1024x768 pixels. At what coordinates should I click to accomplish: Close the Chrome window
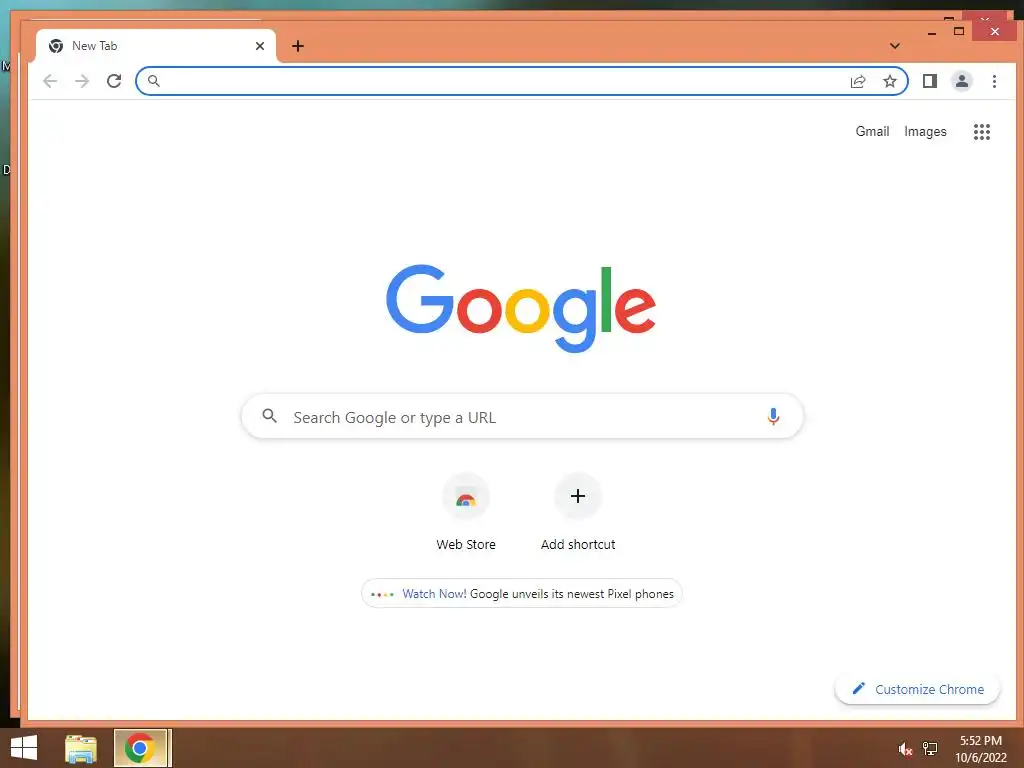[994, 31]
